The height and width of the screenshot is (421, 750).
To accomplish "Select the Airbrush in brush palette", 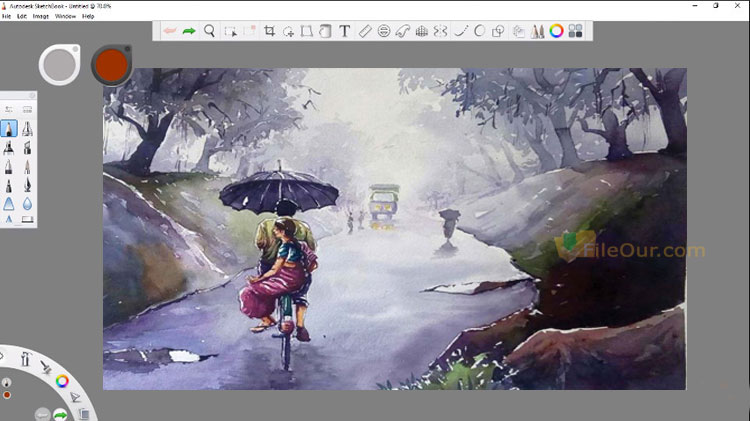I will tap(27, 128).
